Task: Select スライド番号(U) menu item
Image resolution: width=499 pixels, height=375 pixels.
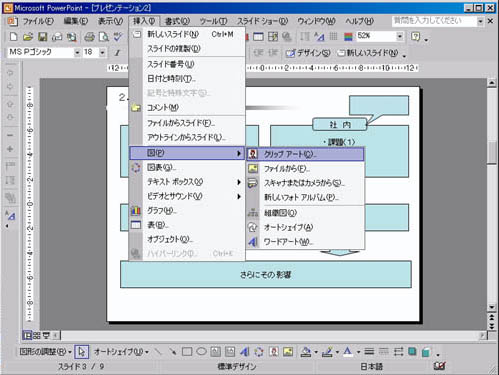Action: point(187,64)
